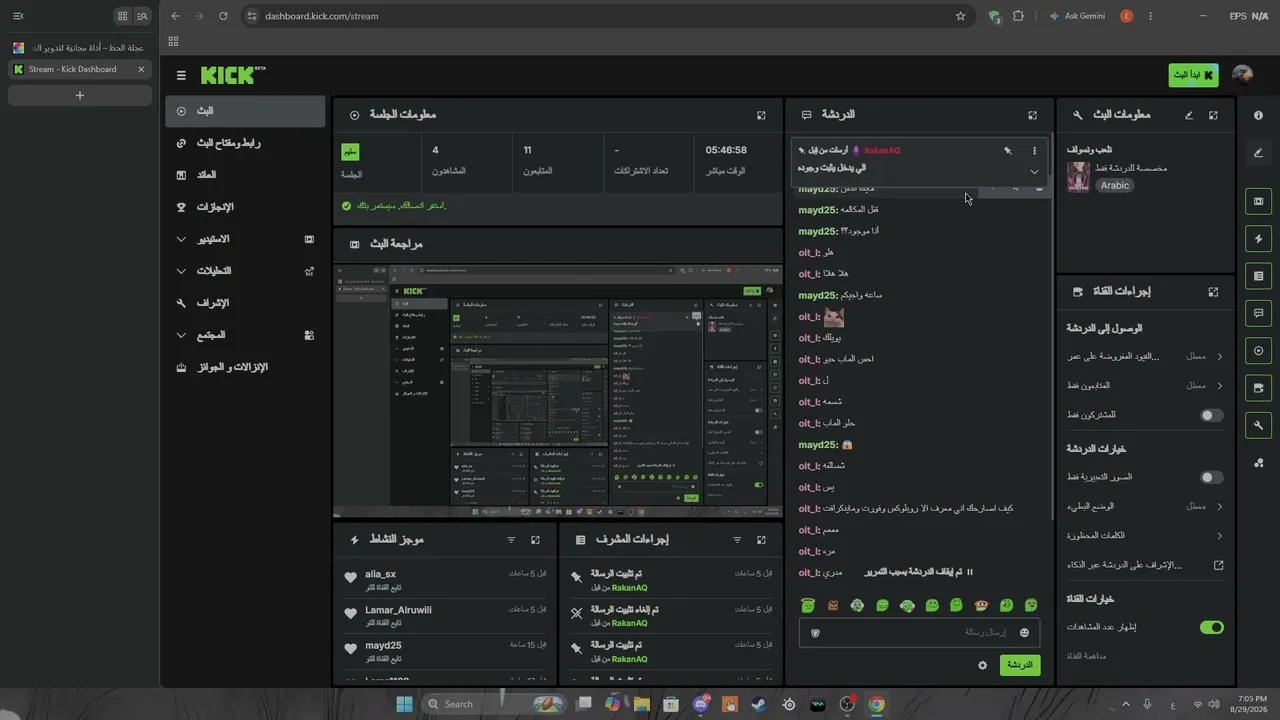Disable show viewer count (إظهار عدد المشاهدات)

coord(1211,627)
